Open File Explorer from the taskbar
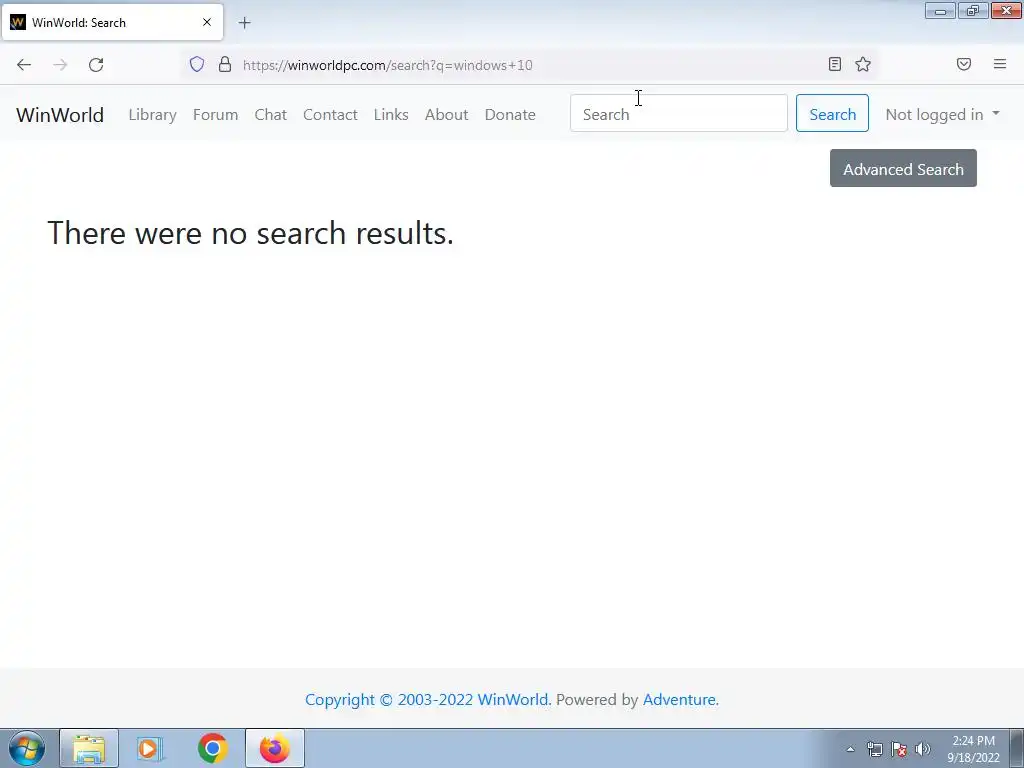Screen dimensions: 1024x768 [89, 748]
